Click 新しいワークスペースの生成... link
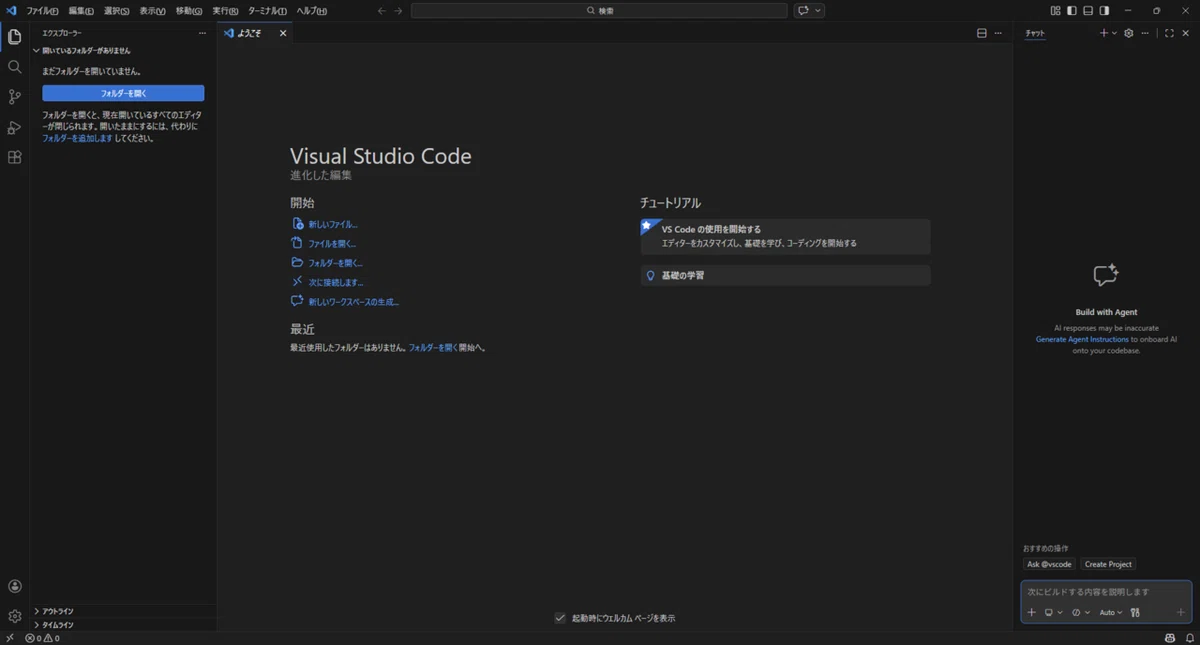Viewport: 1200px width, 645px height. [353, 301]
